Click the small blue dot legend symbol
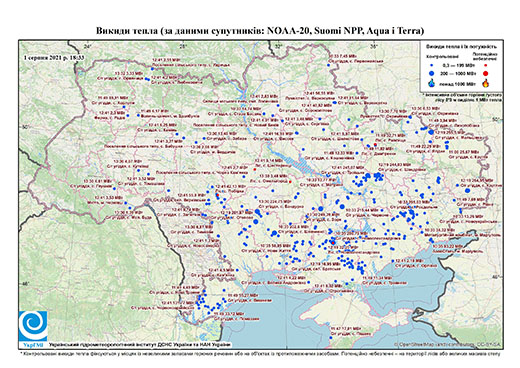This screenshot has height=368, width=520. pyautogui.click(x=432, y=65)
